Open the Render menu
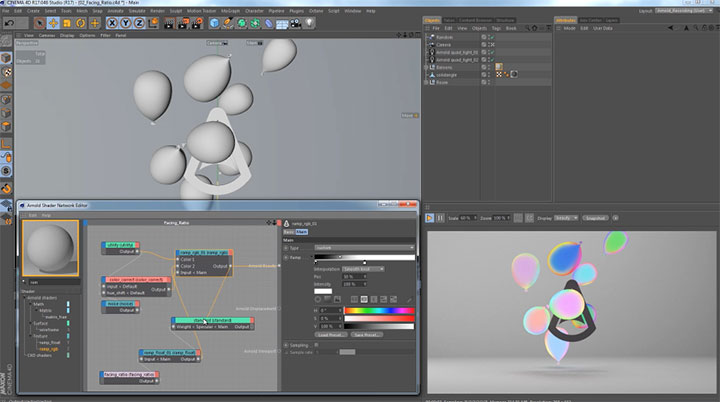This screenshot has height=402, width=720. tap(157, 11)
